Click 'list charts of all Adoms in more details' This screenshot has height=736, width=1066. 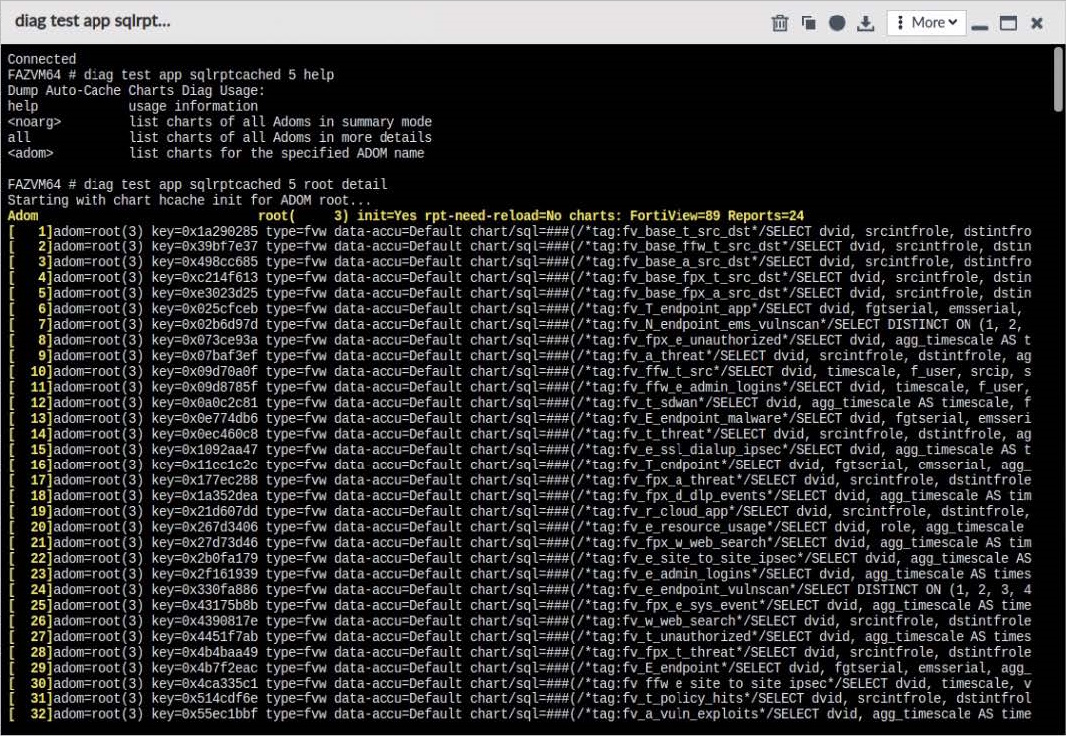tap(280, 137)
